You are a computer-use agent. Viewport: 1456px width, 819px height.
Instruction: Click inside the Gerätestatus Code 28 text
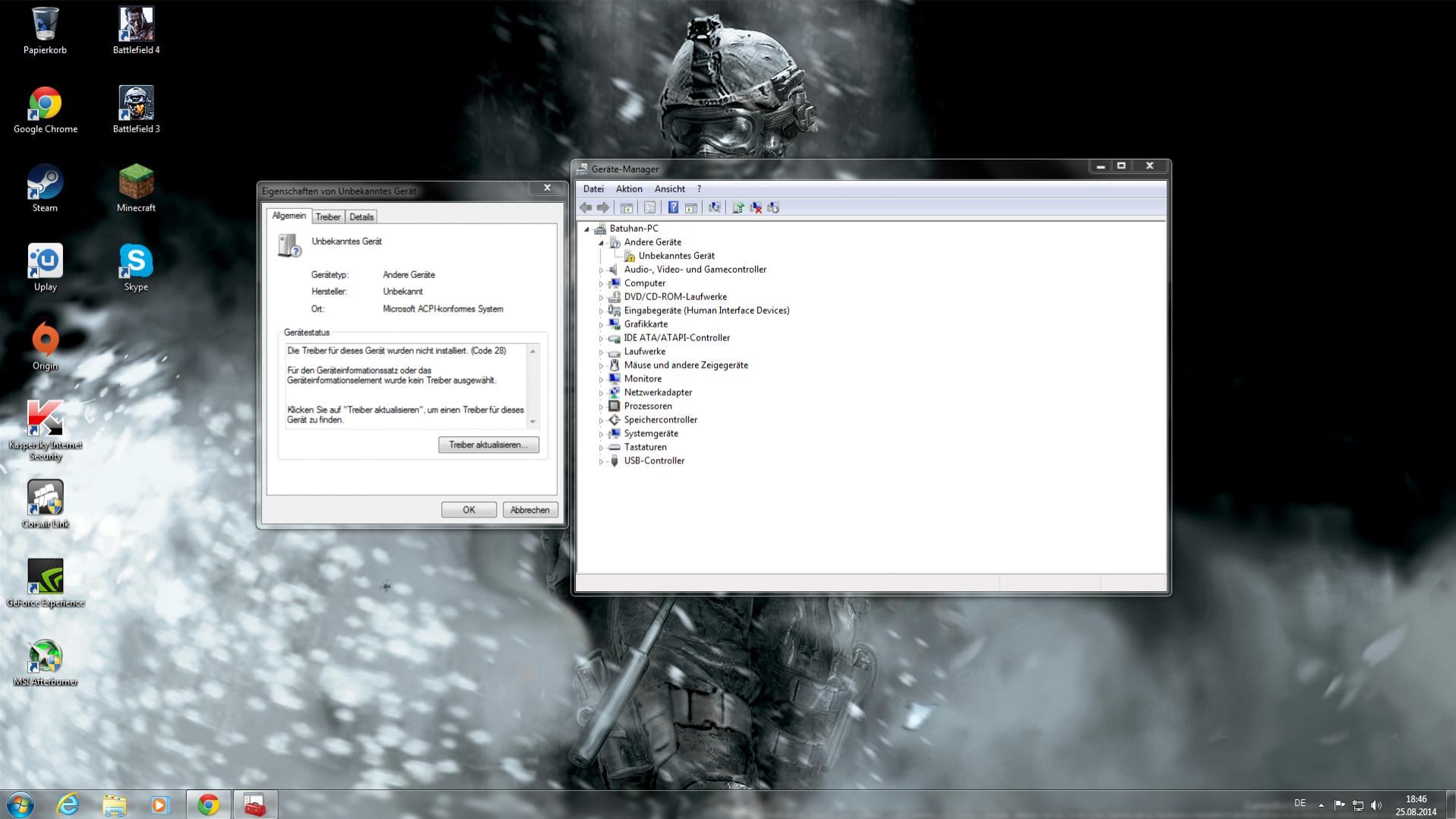click(396, 351)
